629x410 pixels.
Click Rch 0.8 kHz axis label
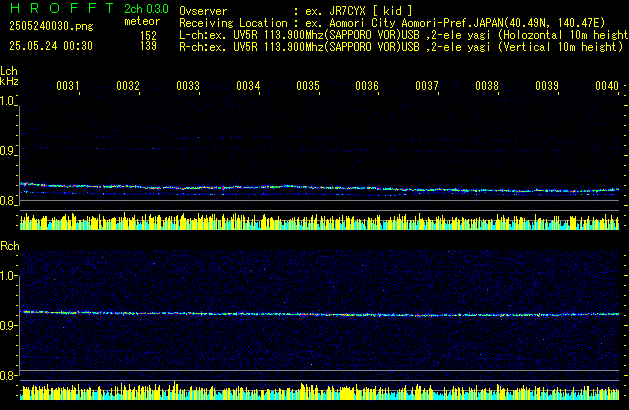click(8, 375)
